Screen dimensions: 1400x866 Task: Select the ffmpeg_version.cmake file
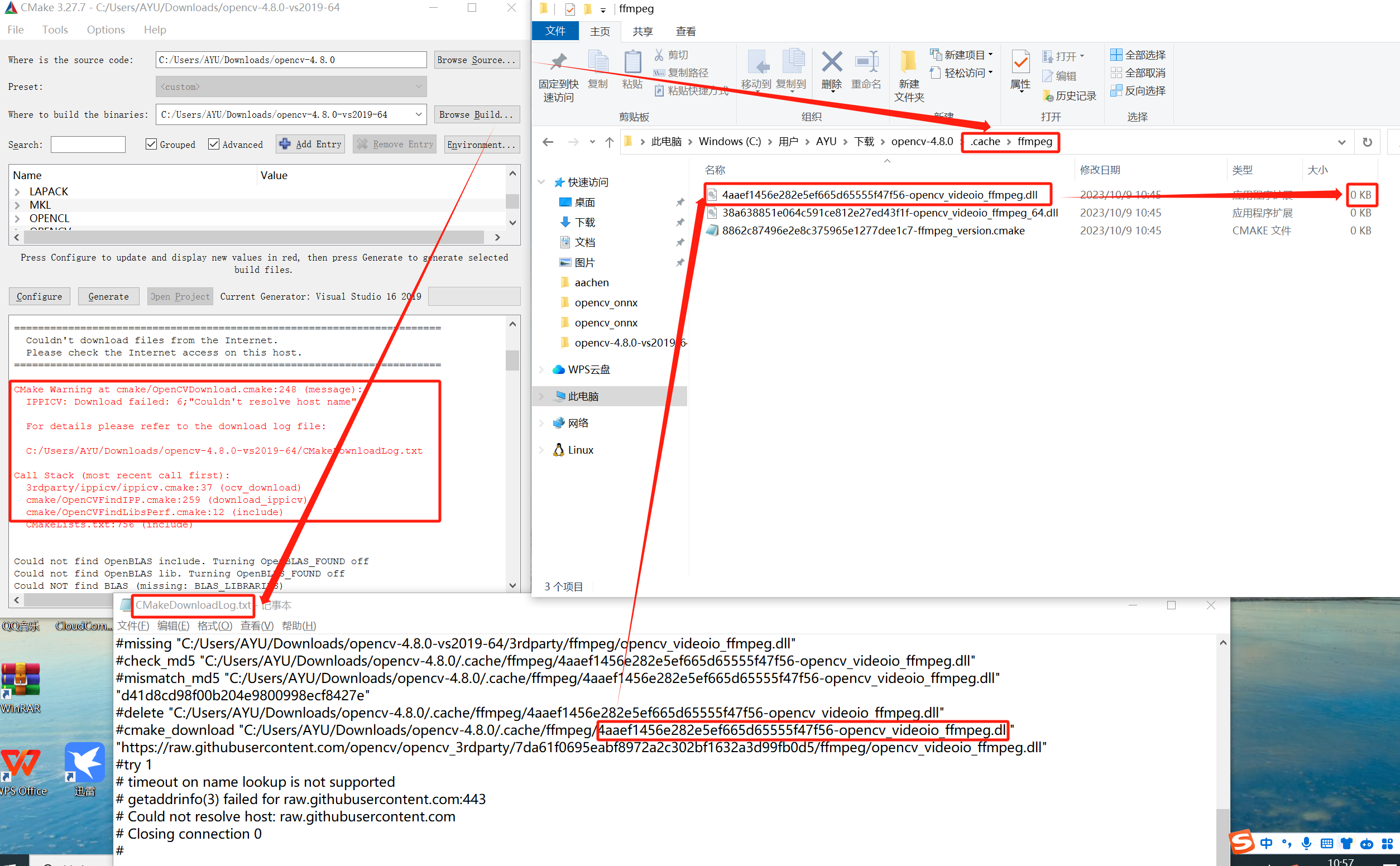click(873, 230)
